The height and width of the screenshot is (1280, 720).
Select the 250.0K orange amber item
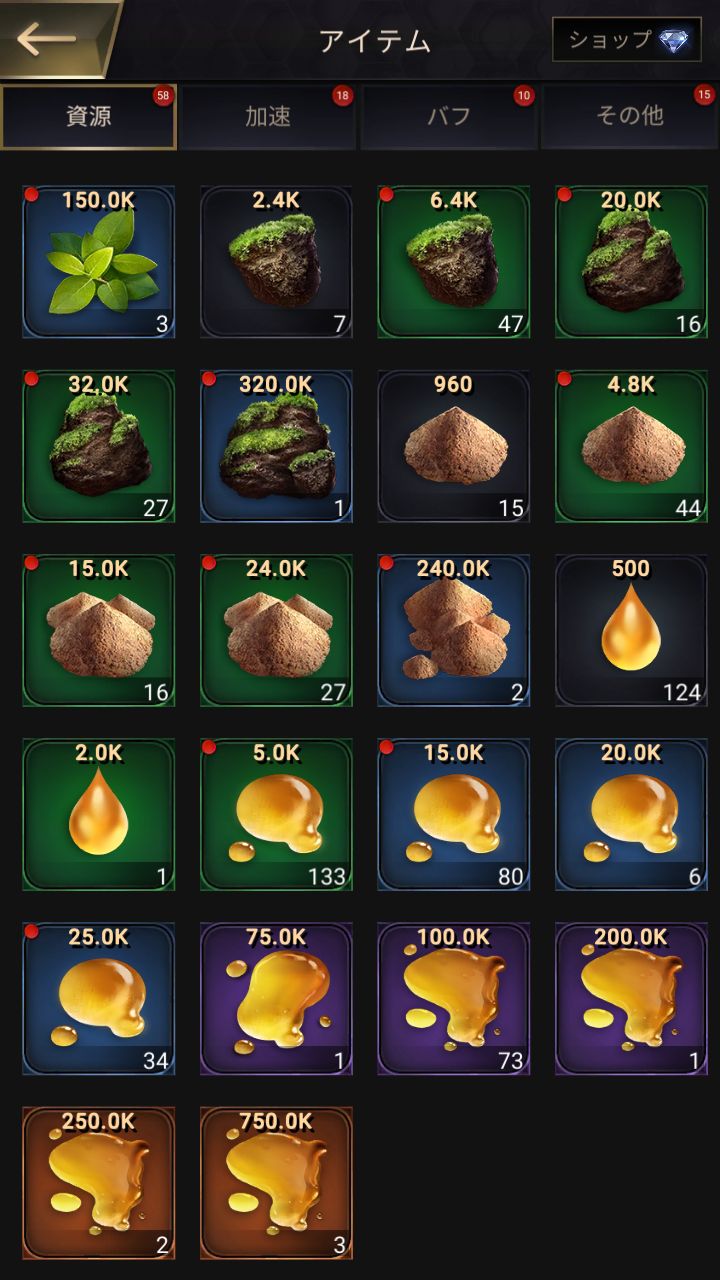tap(99, 1183)
